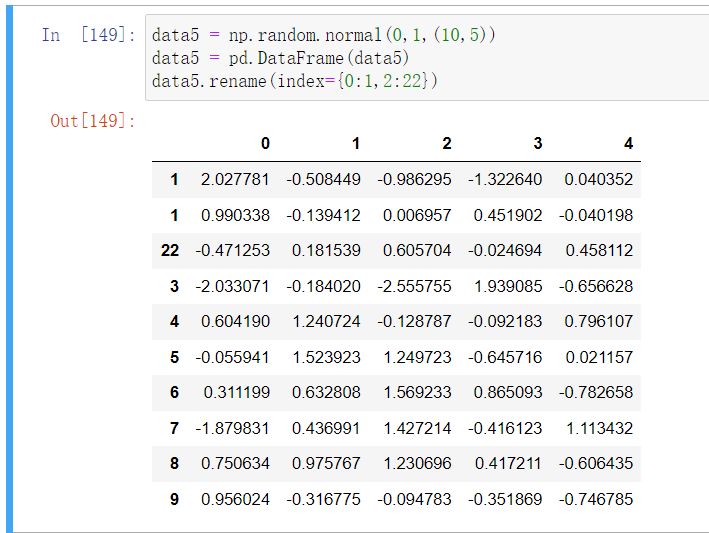
Task: Click row index label 9
Action: click(175, 499)
